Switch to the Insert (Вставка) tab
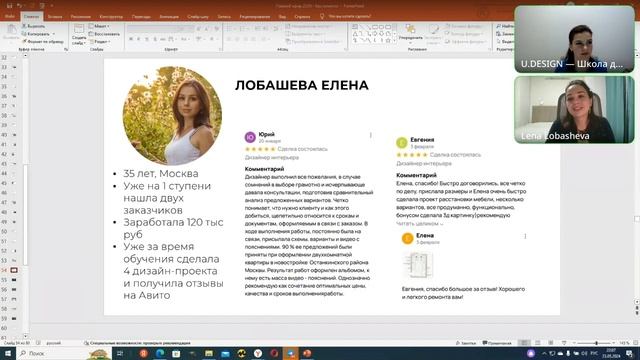 click(x=55, y=17)
